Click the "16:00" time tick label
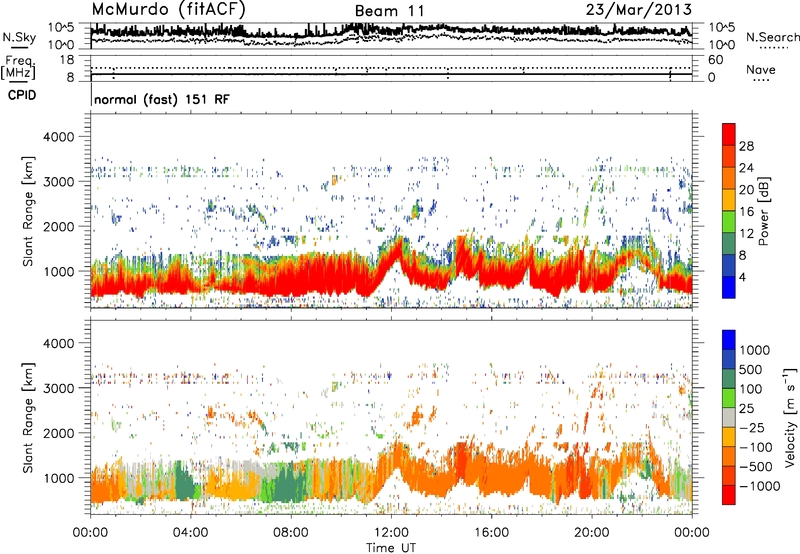The height and width of the screenshot is (554, 800). tap(491, 533)
